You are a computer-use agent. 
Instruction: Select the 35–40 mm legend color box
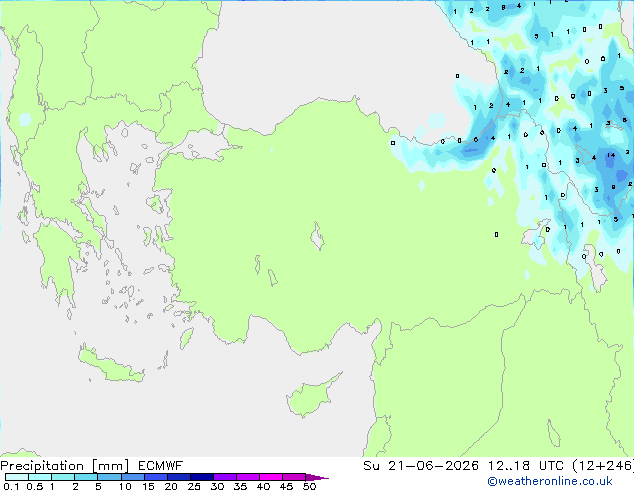pyautogui.click(x=247, y=477)
